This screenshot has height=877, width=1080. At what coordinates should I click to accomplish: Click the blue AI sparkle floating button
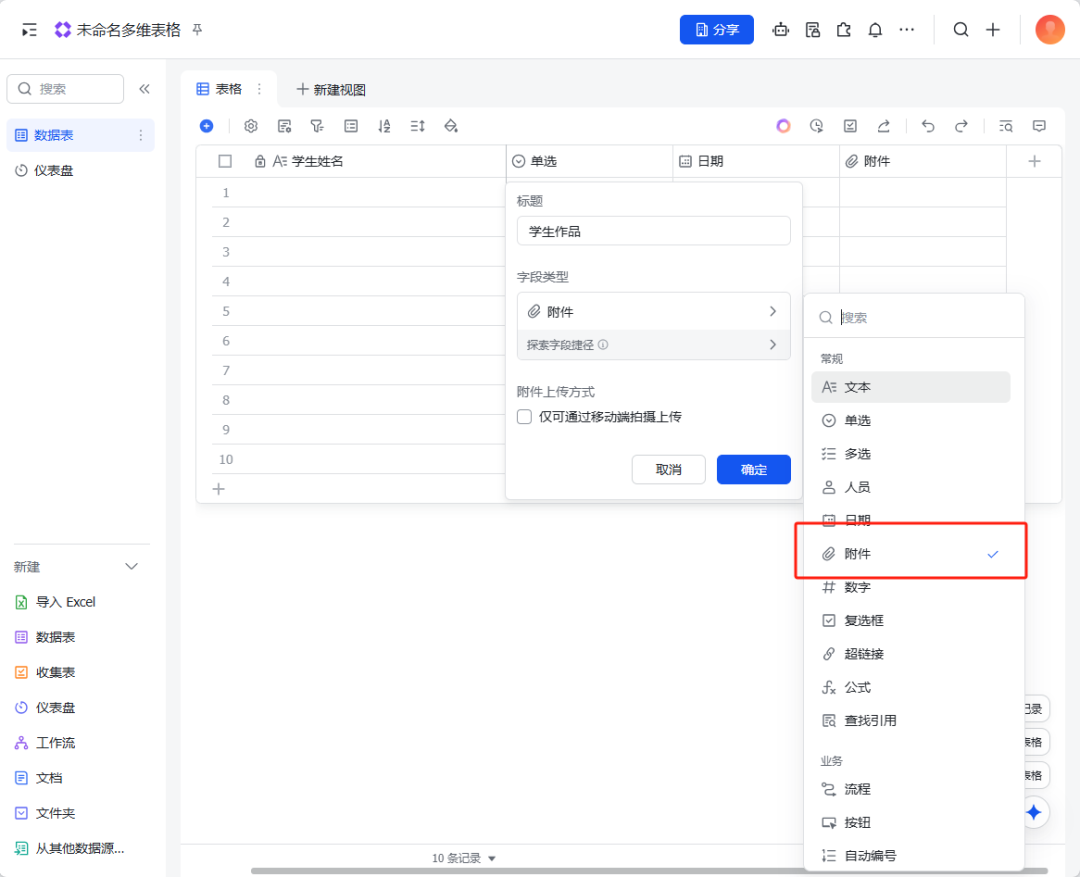coord(1034,812)
